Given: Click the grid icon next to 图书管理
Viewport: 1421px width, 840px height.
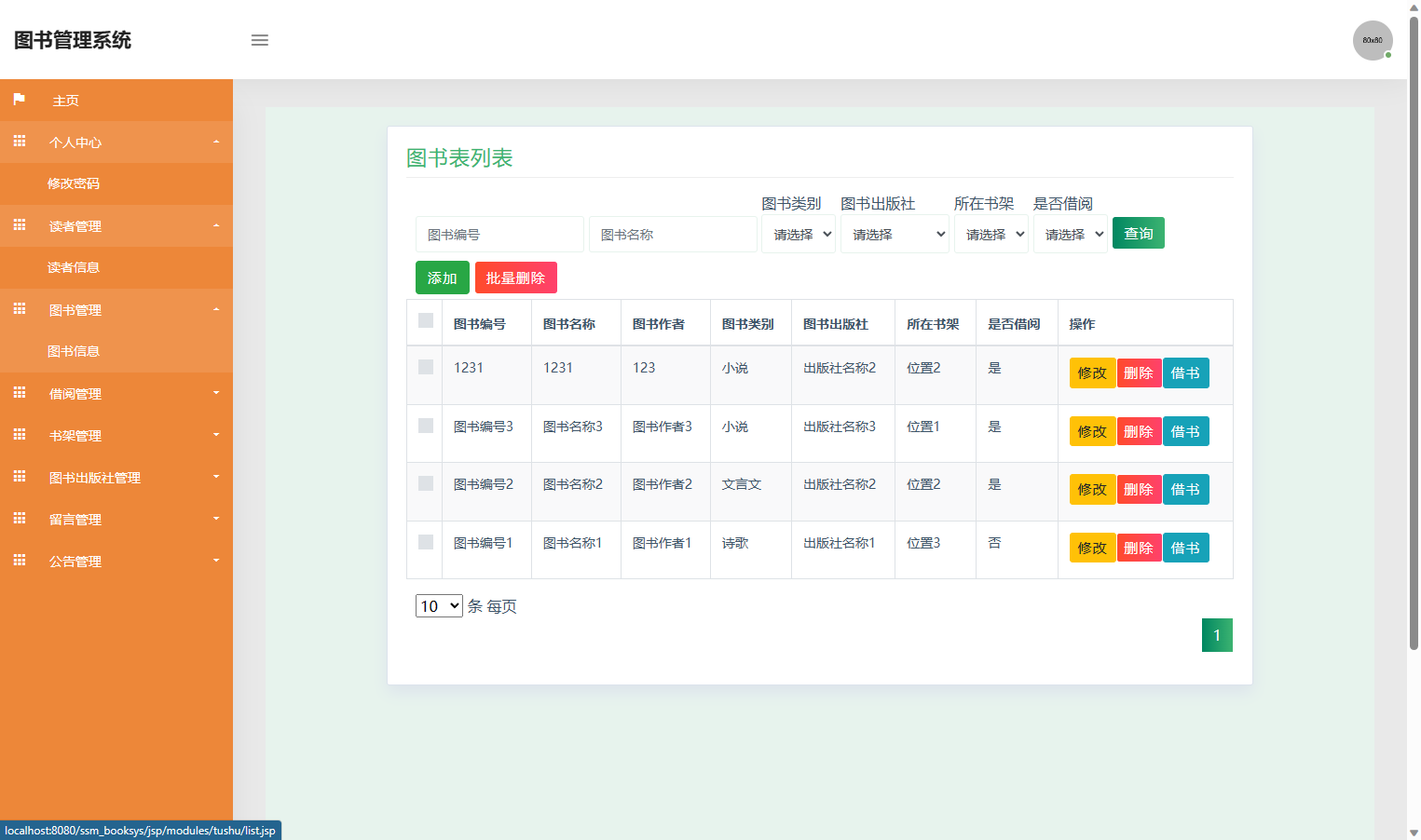Looking at the screenshot, I should point(19,309).
